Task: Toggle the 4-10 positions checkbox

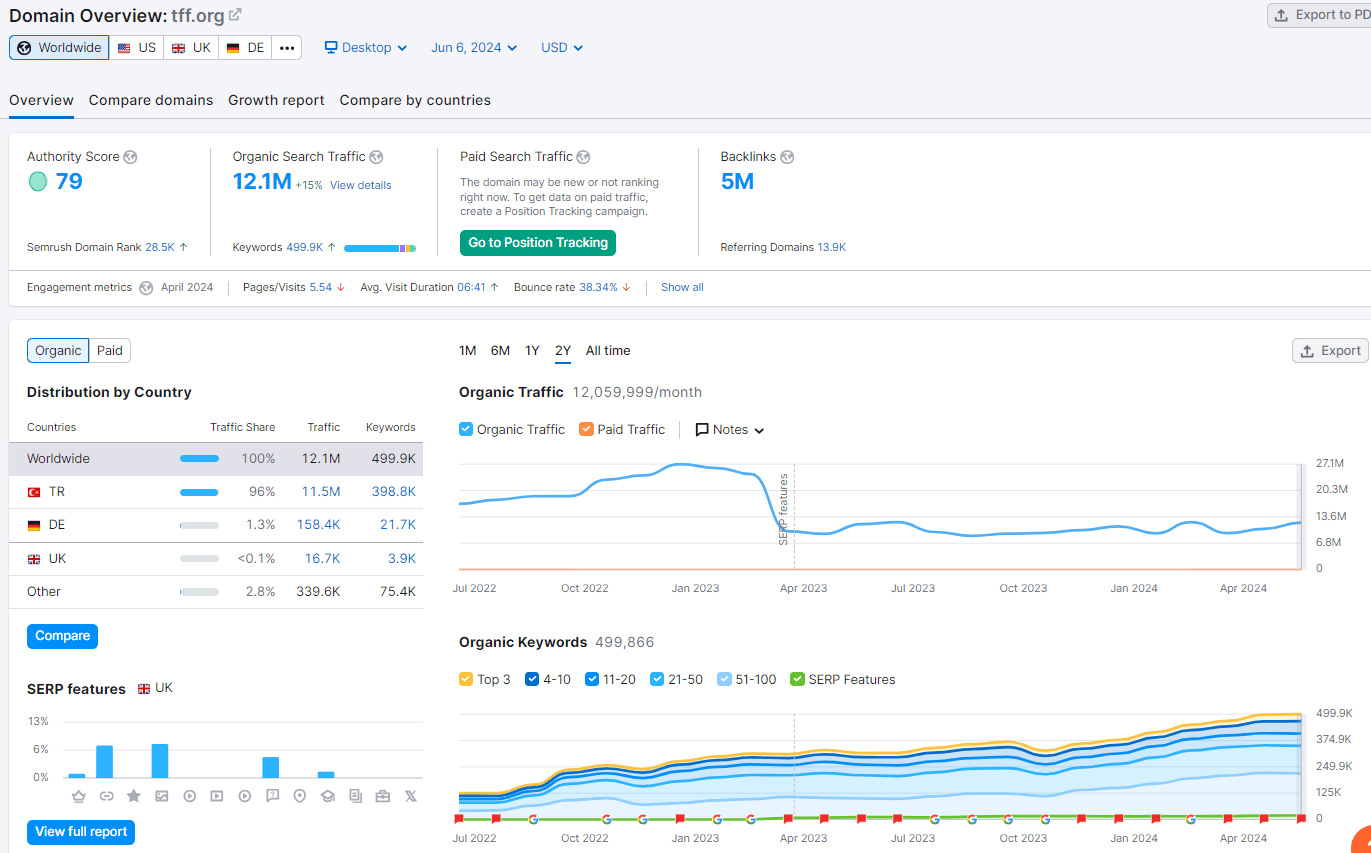Action: tap(532, 679)
